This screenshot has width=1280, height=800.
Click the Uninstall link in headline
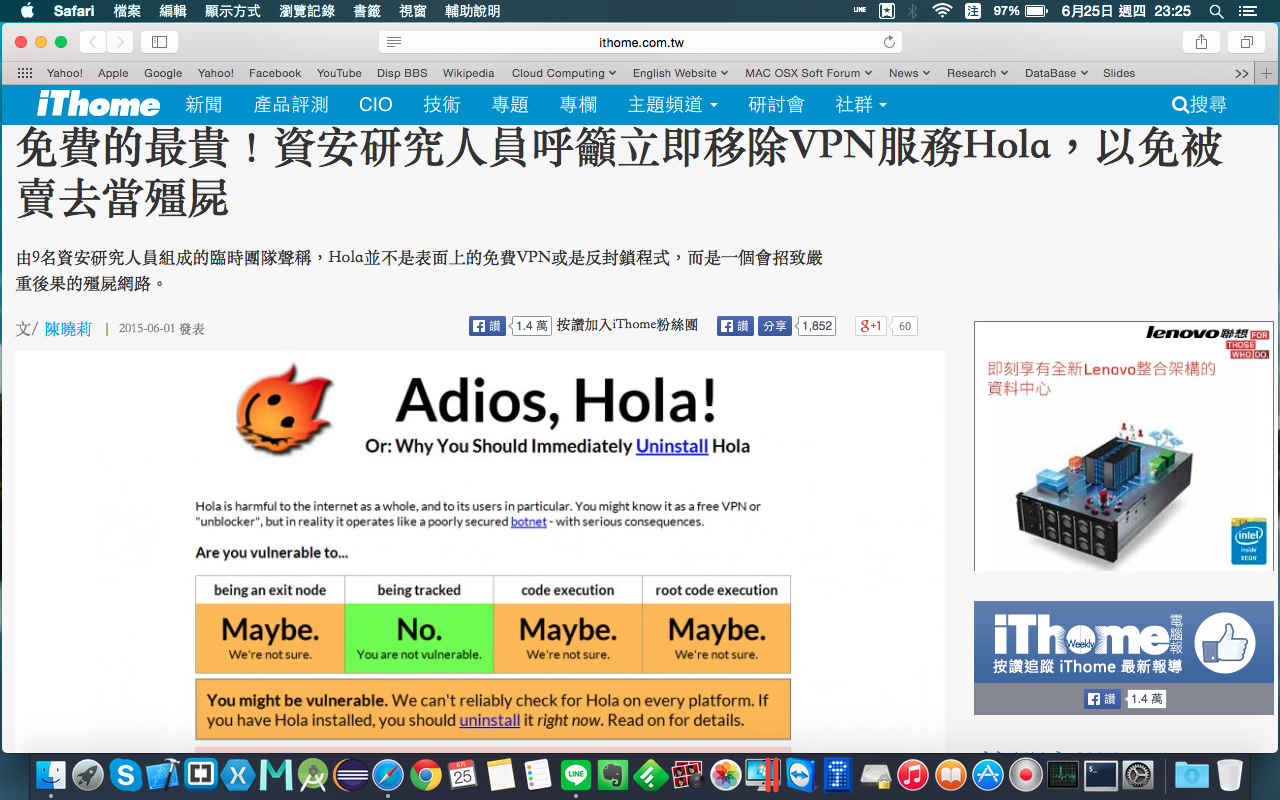click(x=672, y=446)
